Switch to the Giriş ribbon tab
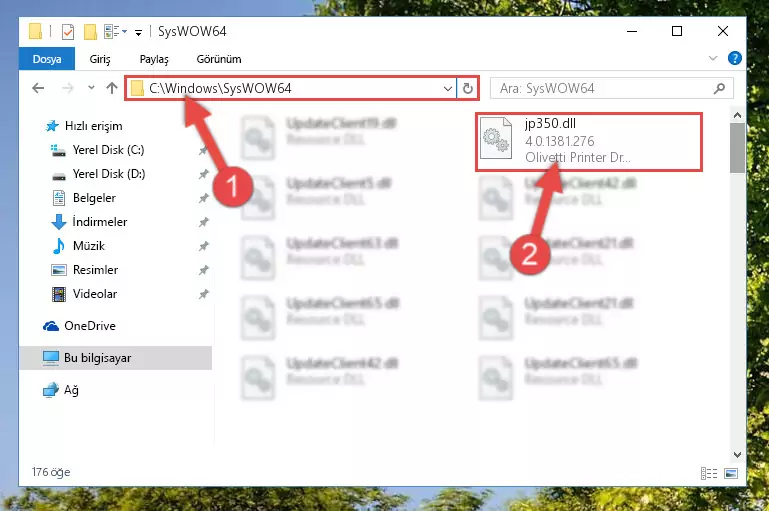 click(x=100, y=59)
